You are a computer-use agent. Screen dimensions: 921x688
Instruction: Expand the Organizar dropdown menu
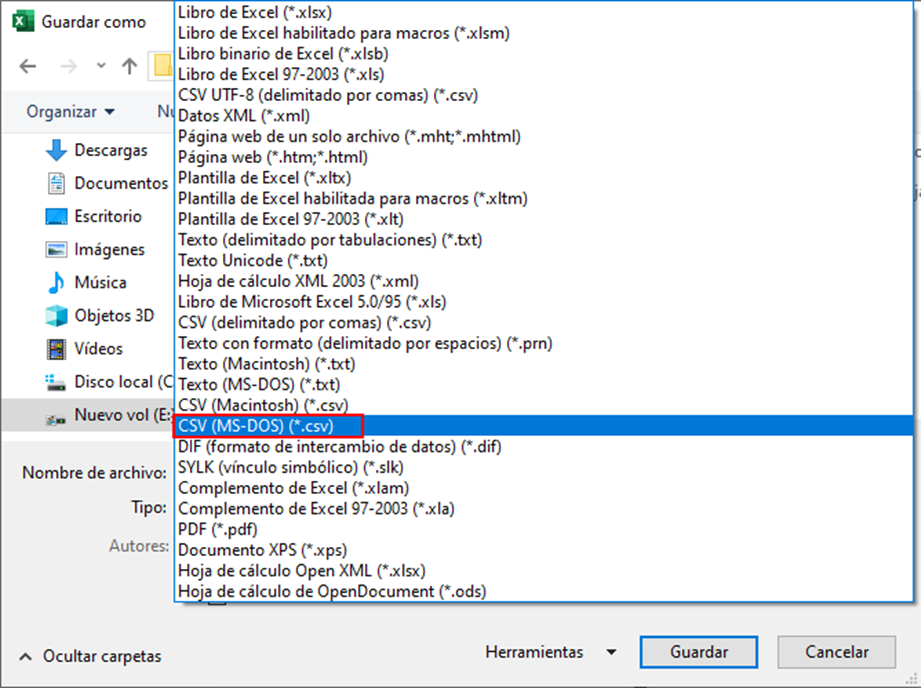point(70,112)
